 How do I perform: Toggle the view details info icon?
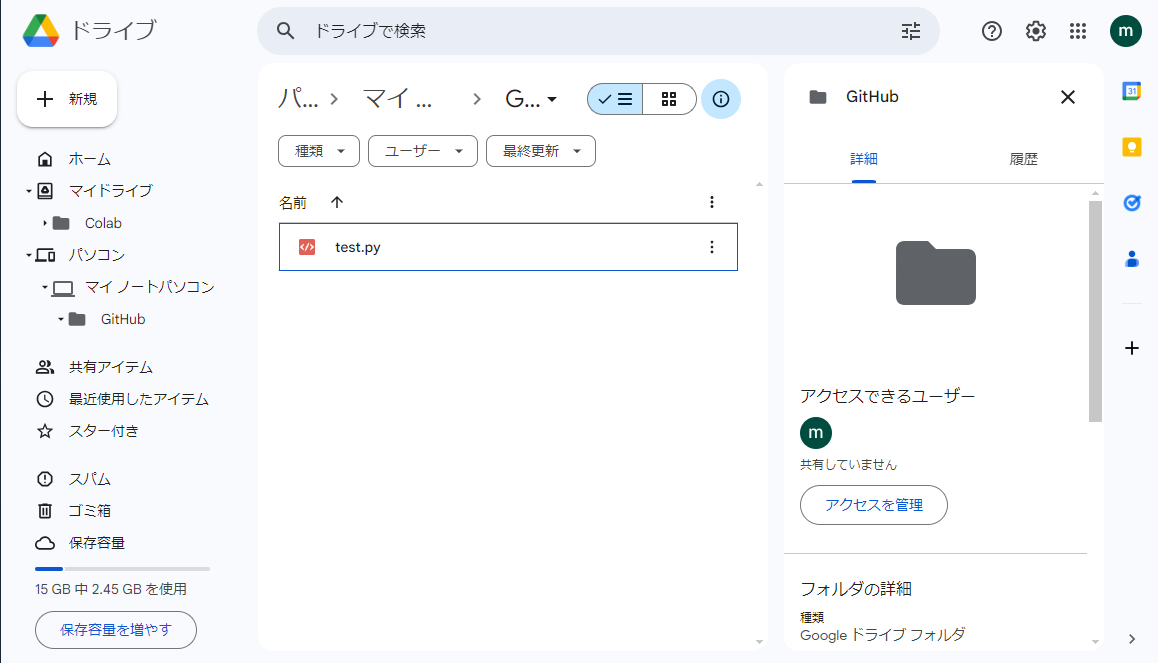coord(721,99)
